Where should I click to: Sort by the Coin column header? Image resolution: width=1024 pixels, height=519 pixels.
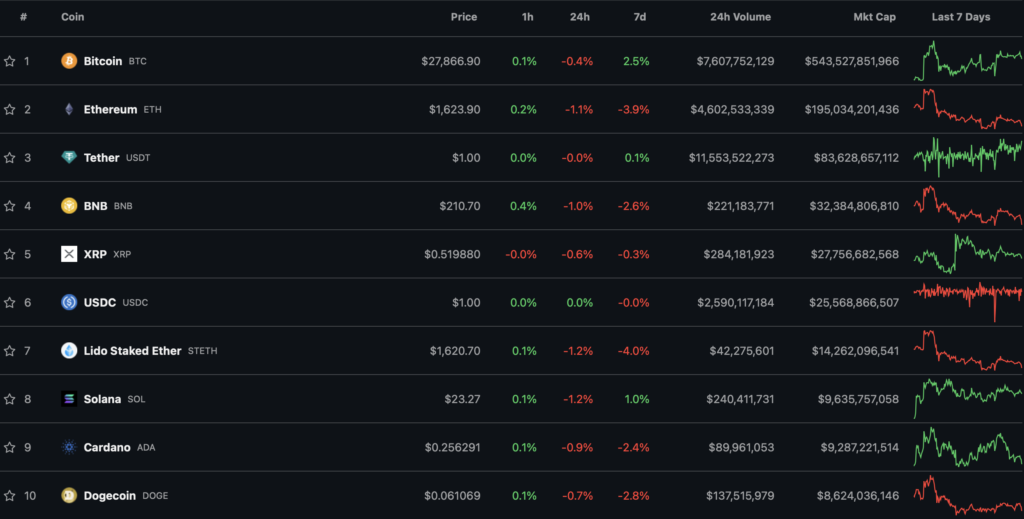(x=72, y=17)
